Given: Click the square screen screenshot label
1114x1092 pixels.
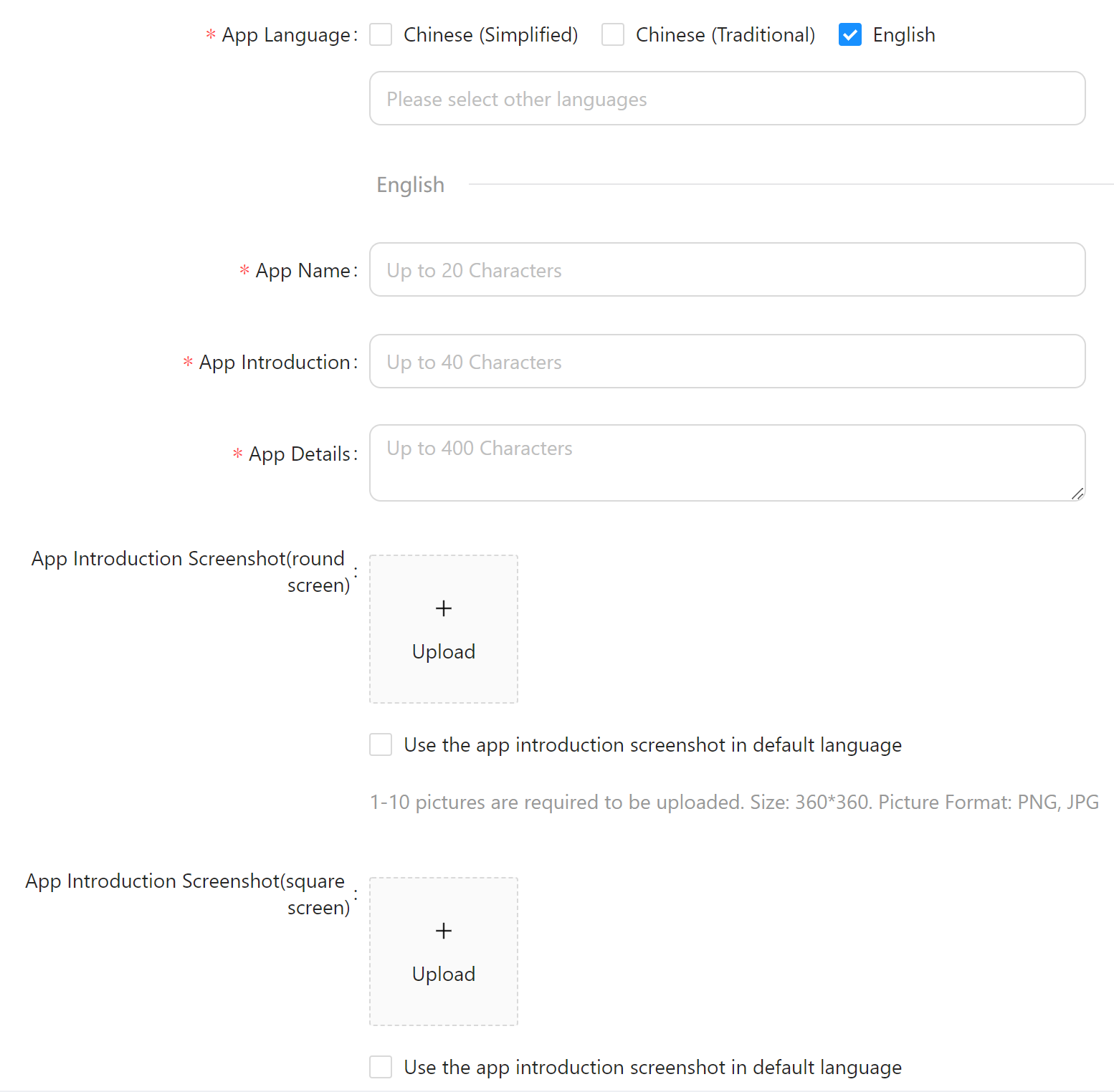Looking at the screenshot, I should 186,894.
